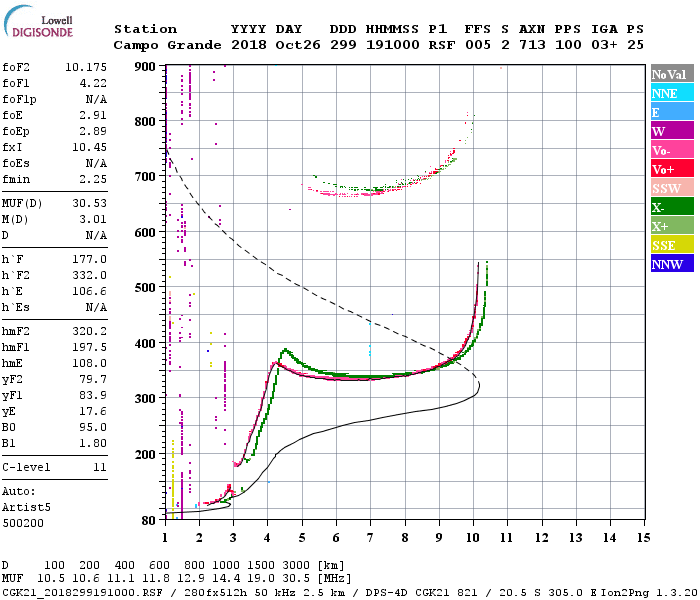This screenshot has width=700, height=600.
Task: Click the time 191000 in header
Action: click(392, 45)
